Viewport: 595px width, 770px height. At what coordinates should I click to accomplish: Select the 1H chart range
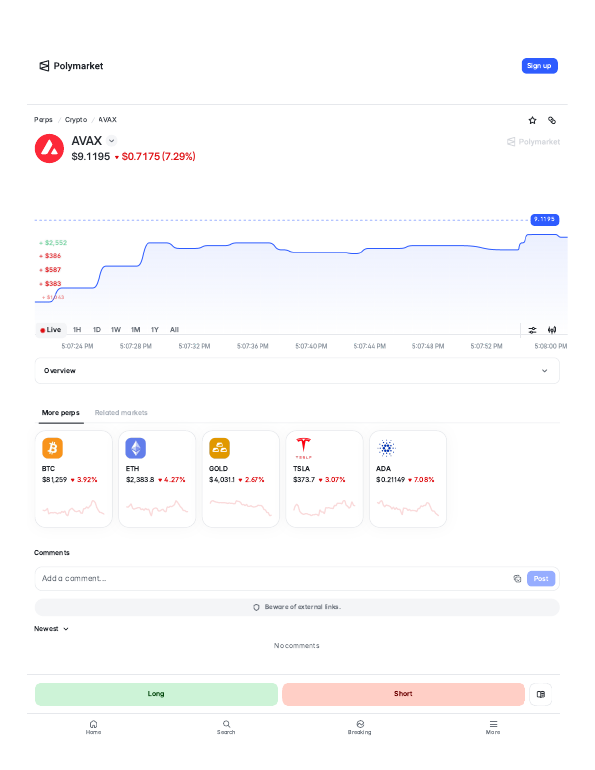click(x=77, y=330)
